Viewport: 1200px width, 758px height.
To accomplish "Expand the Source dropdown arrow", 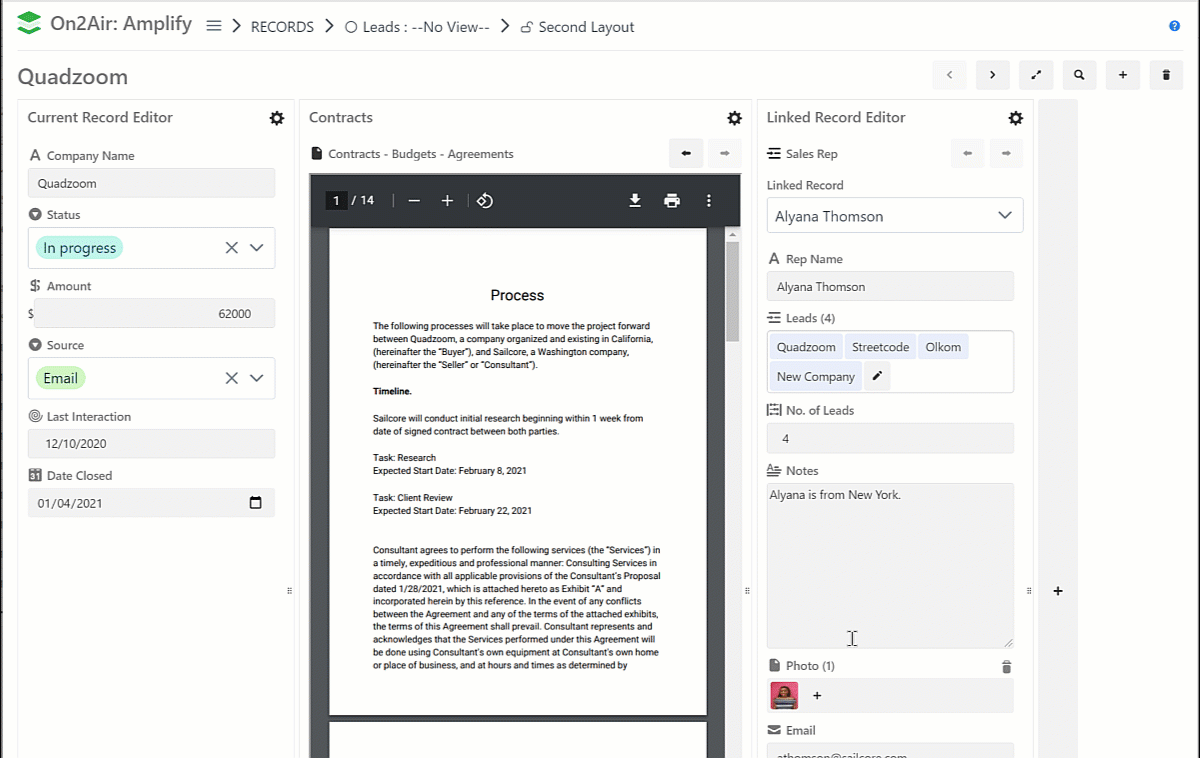I will pos(256,378).
